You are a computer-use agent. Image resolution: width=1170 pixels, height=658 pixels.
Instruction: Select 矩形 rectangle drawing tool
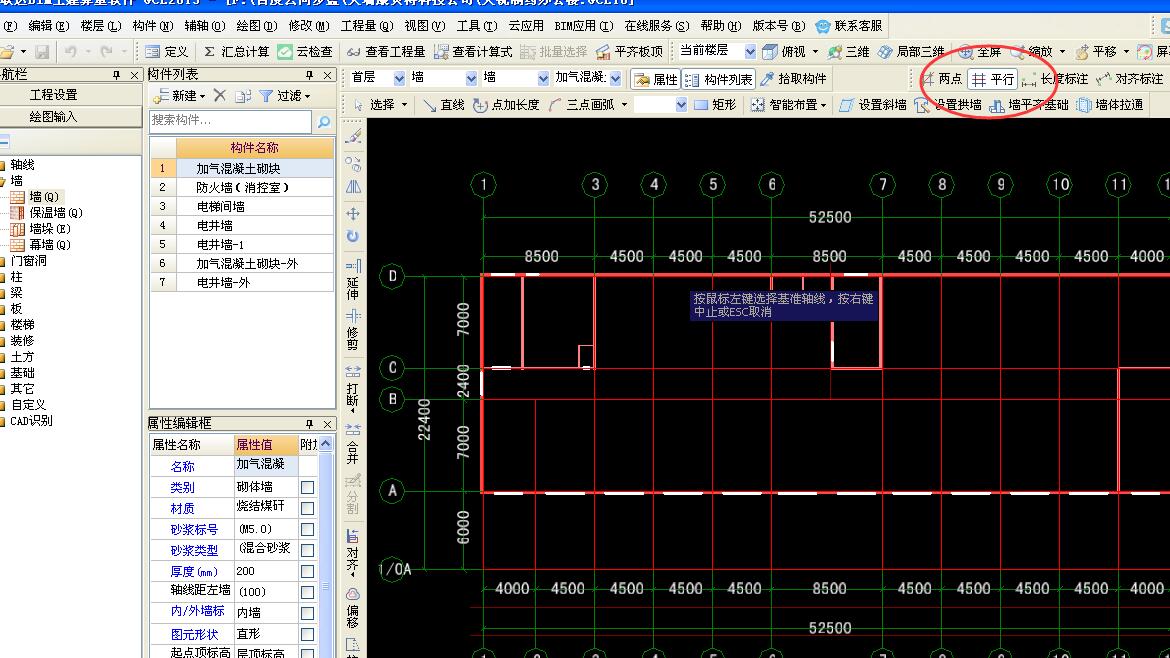tap(715, 105)
